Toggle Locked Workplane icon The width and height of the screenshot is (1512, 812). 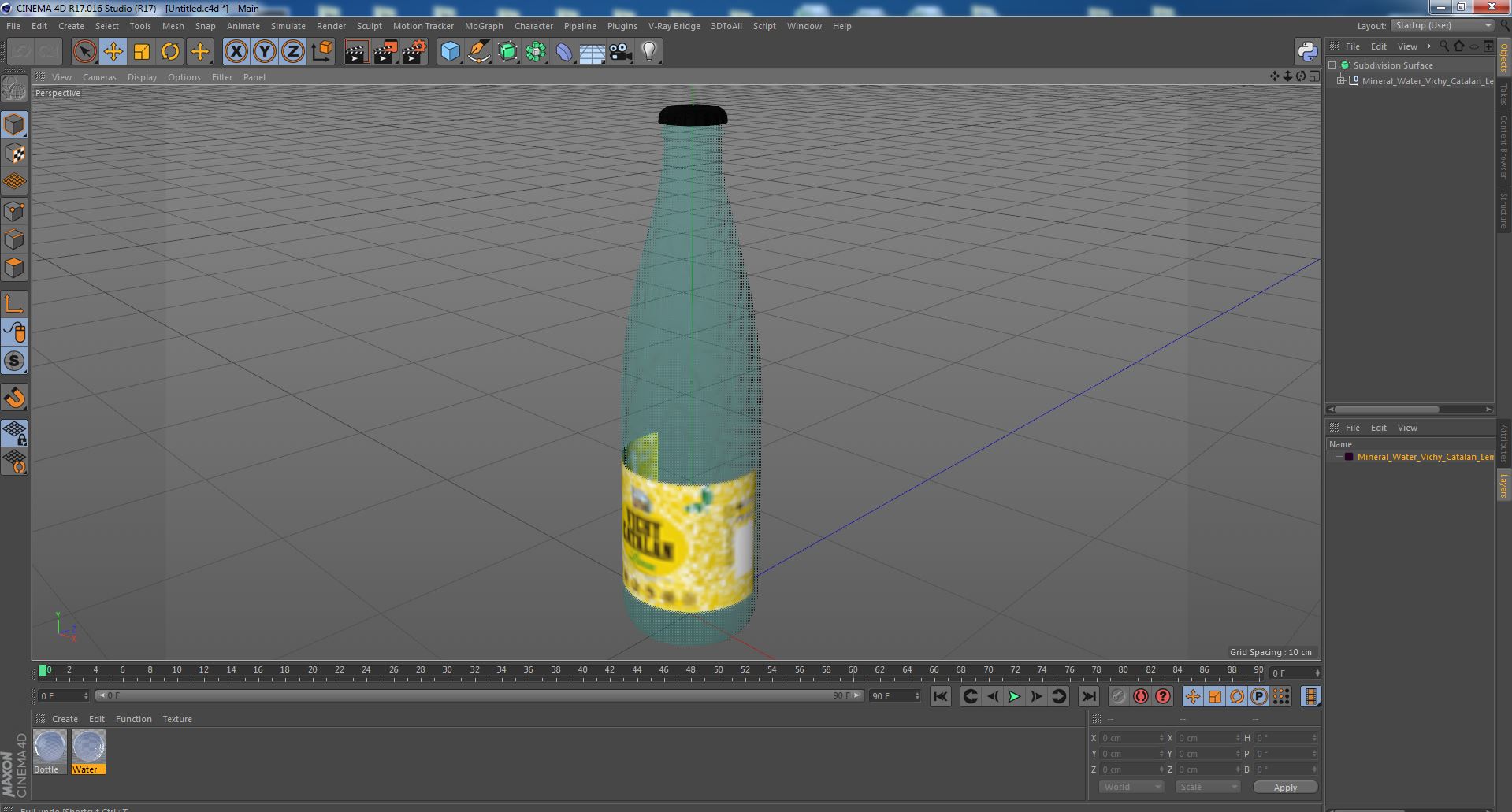[x=14, y=432]
